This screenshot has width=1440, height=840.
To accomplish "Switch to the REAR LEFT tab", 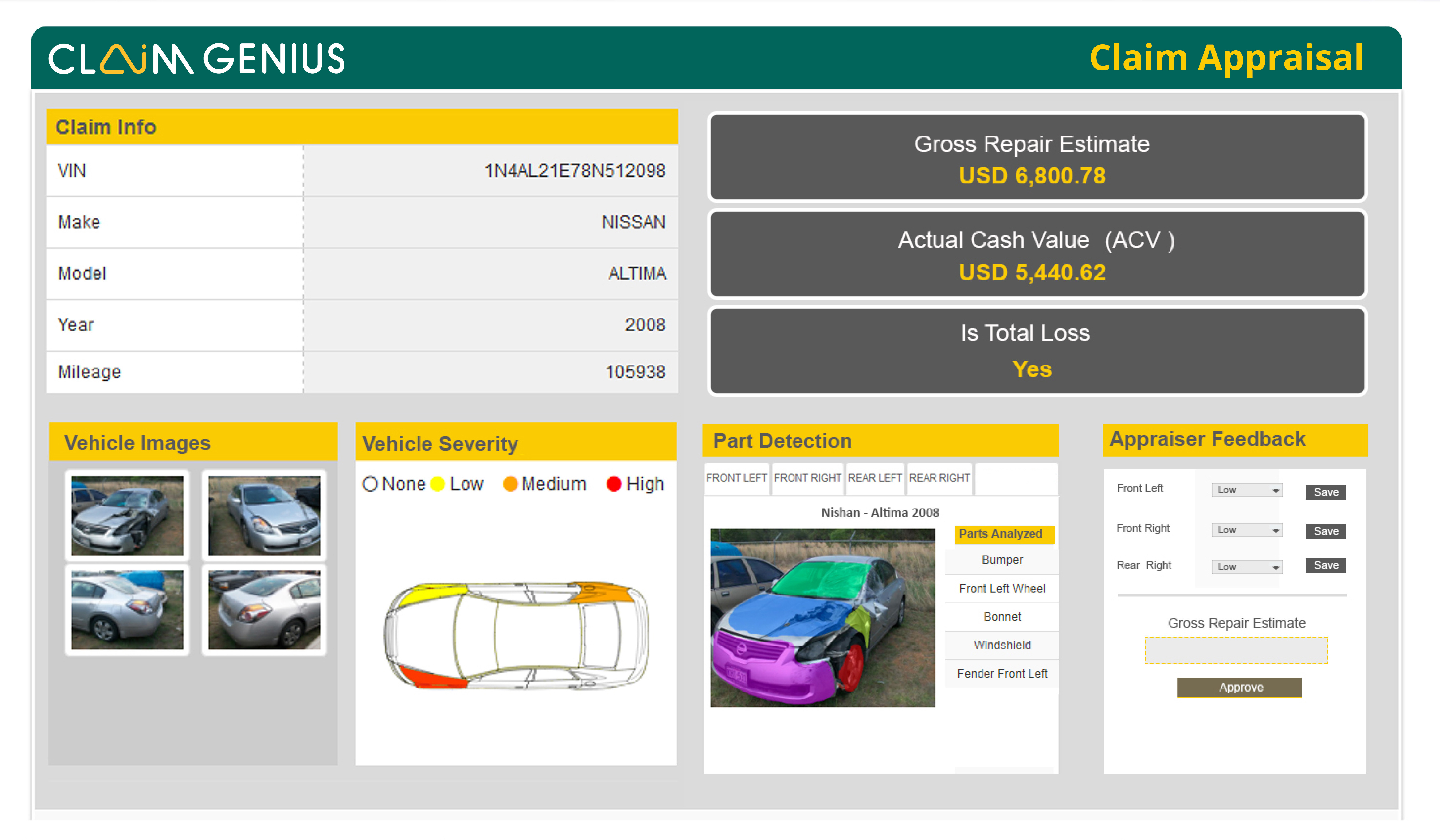I will coord(875,478).
